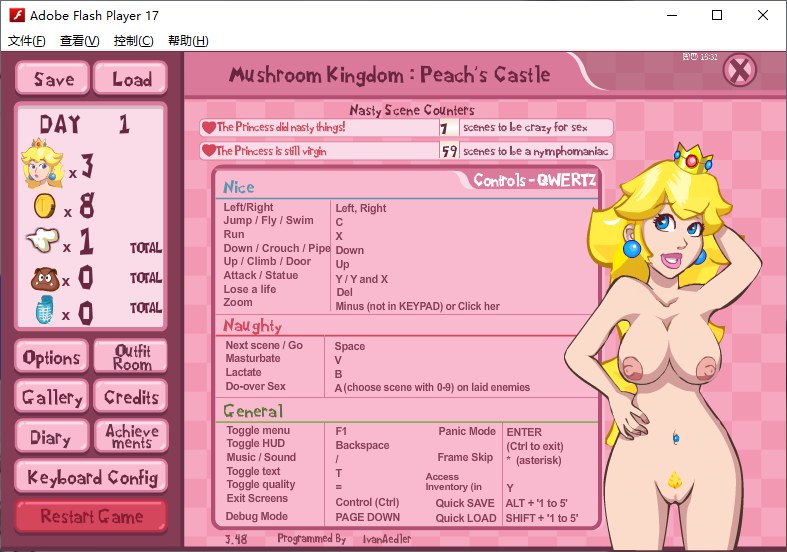Maximize the Flash Player window

point(717,15)
